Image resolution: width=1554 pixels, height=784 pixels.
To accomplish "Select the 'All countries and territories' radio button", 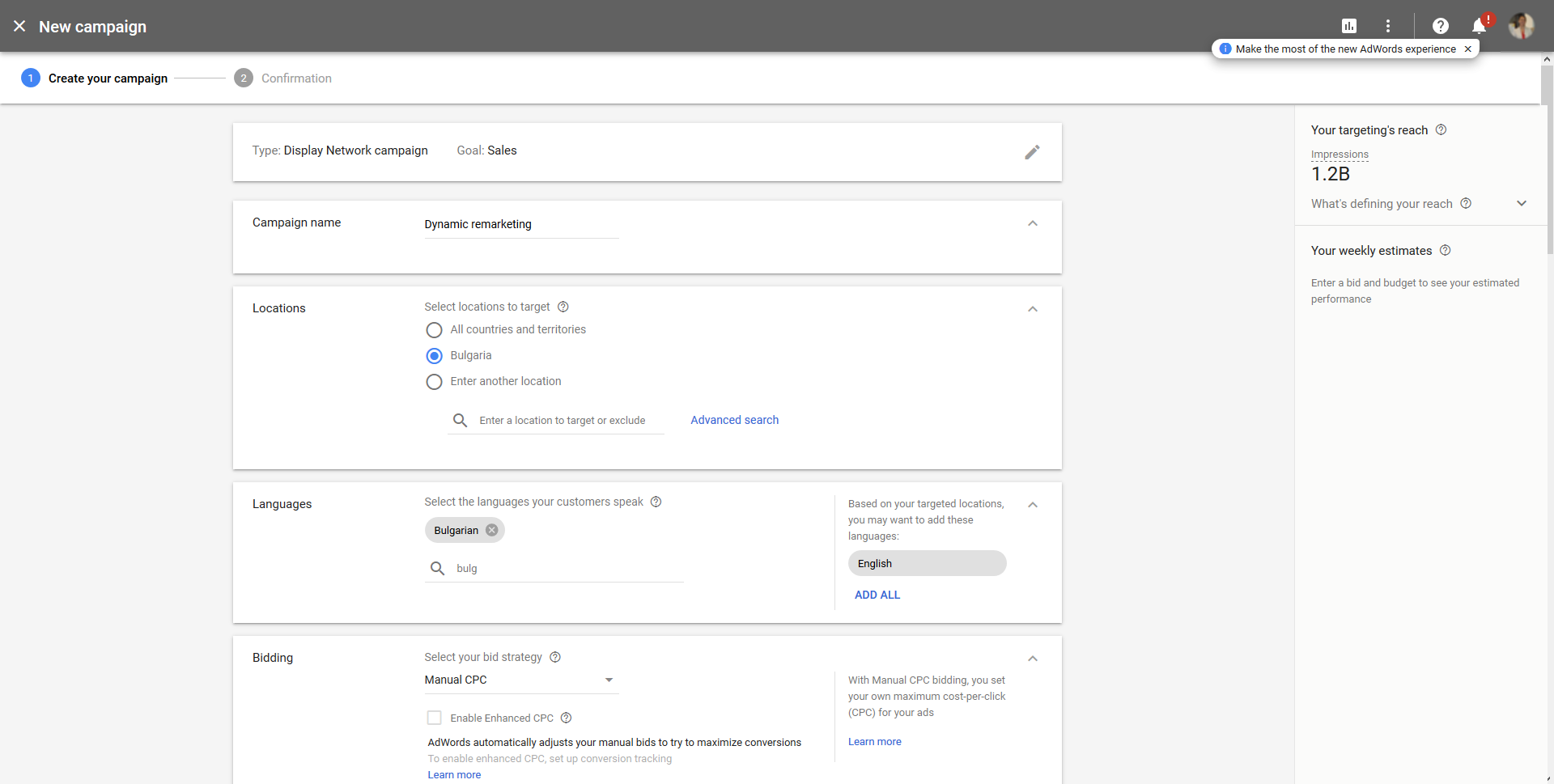I will click(x=434, y=329).
